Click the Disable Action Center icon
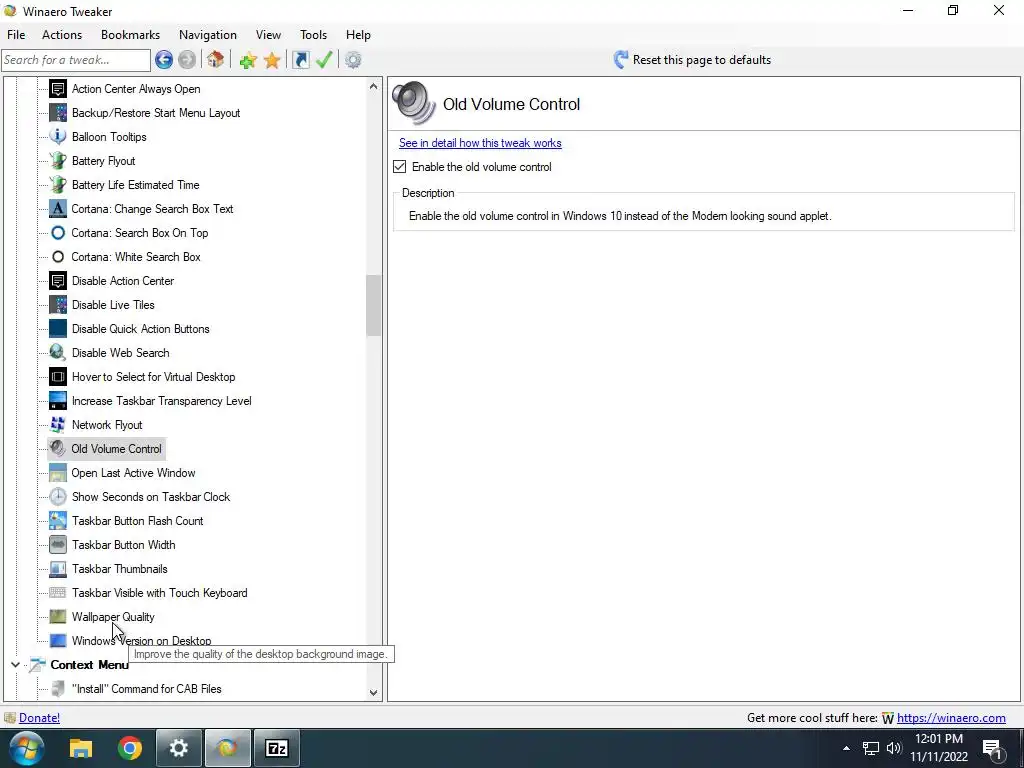Viewport: 1024px width, 768px height. pos(57,281)
